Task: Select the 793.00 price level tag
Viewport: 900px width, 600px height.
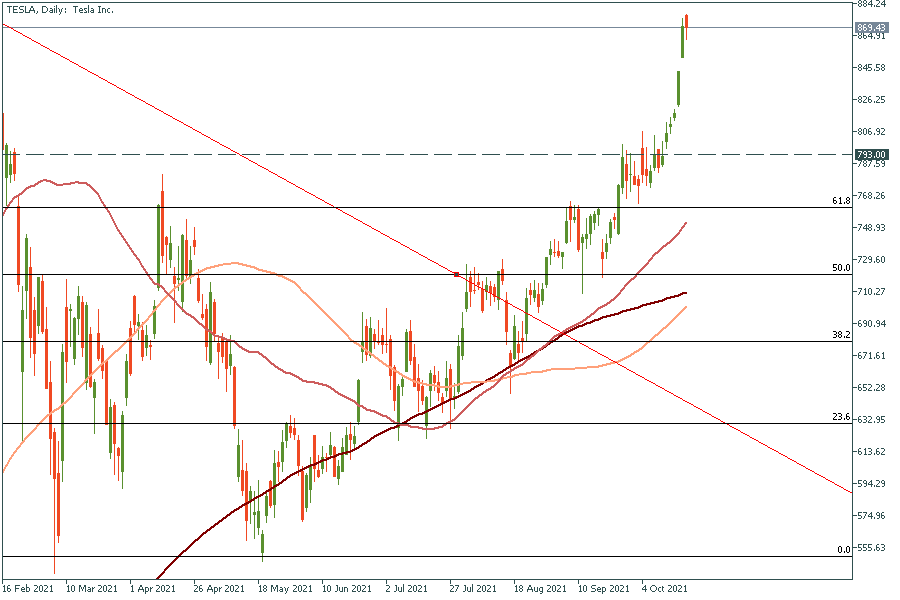Action: point(872,155)
